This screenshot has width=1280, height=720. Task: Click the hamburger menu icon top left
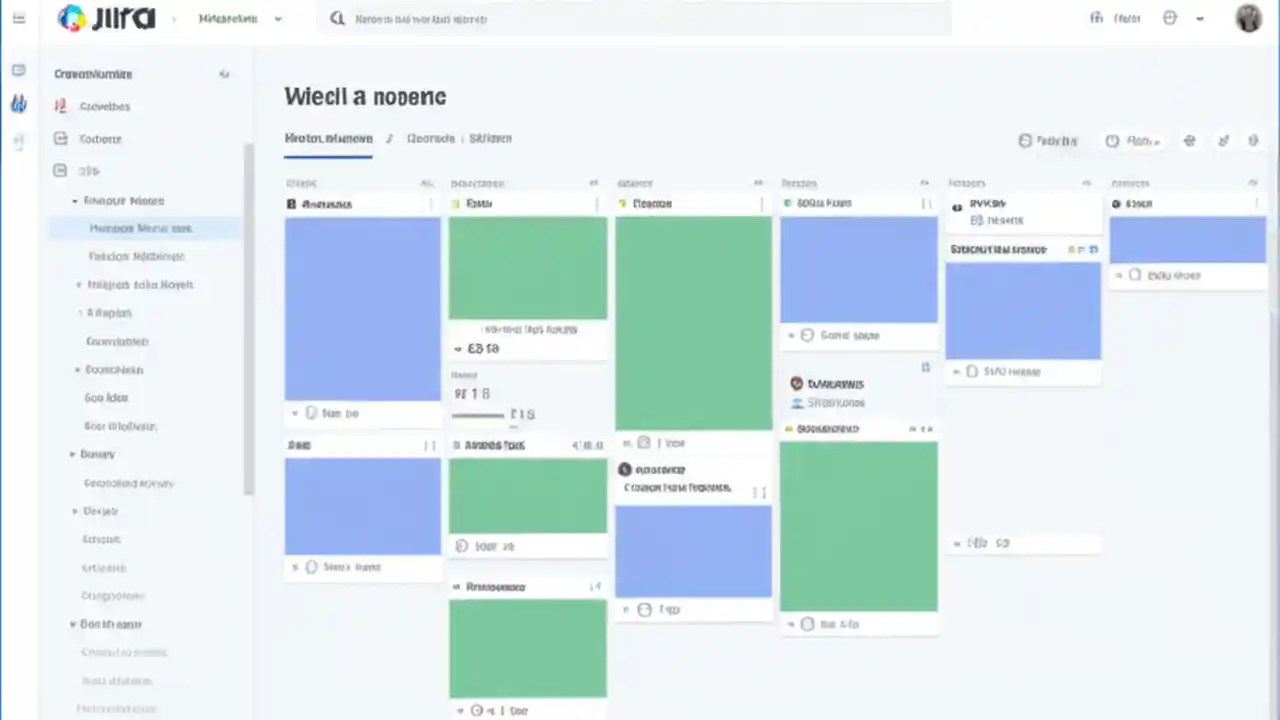[x=18, y=17]
